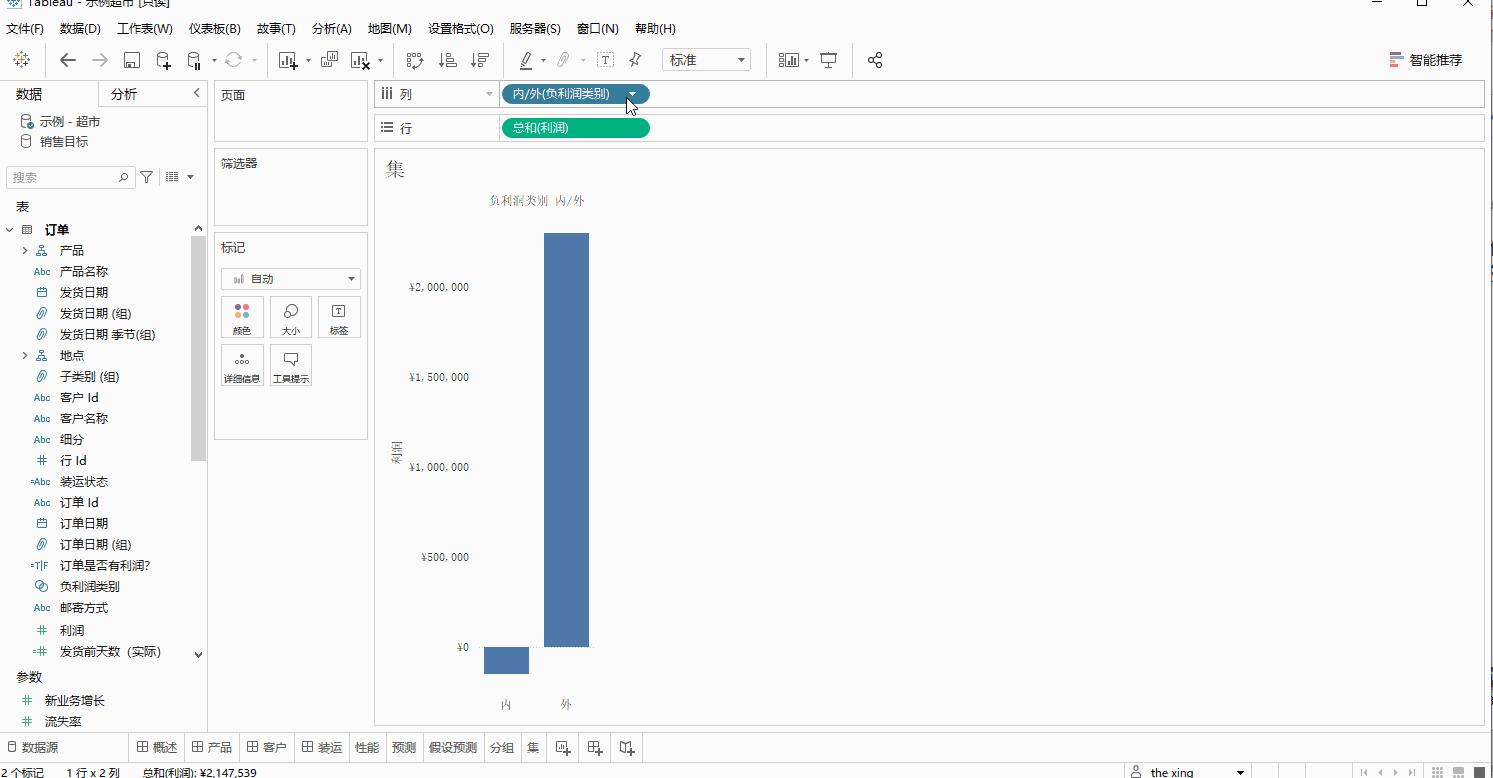Viewport: 1493px width, 778px height.
Task: Click the undo back arrow
Action: [x=68, y=60]
